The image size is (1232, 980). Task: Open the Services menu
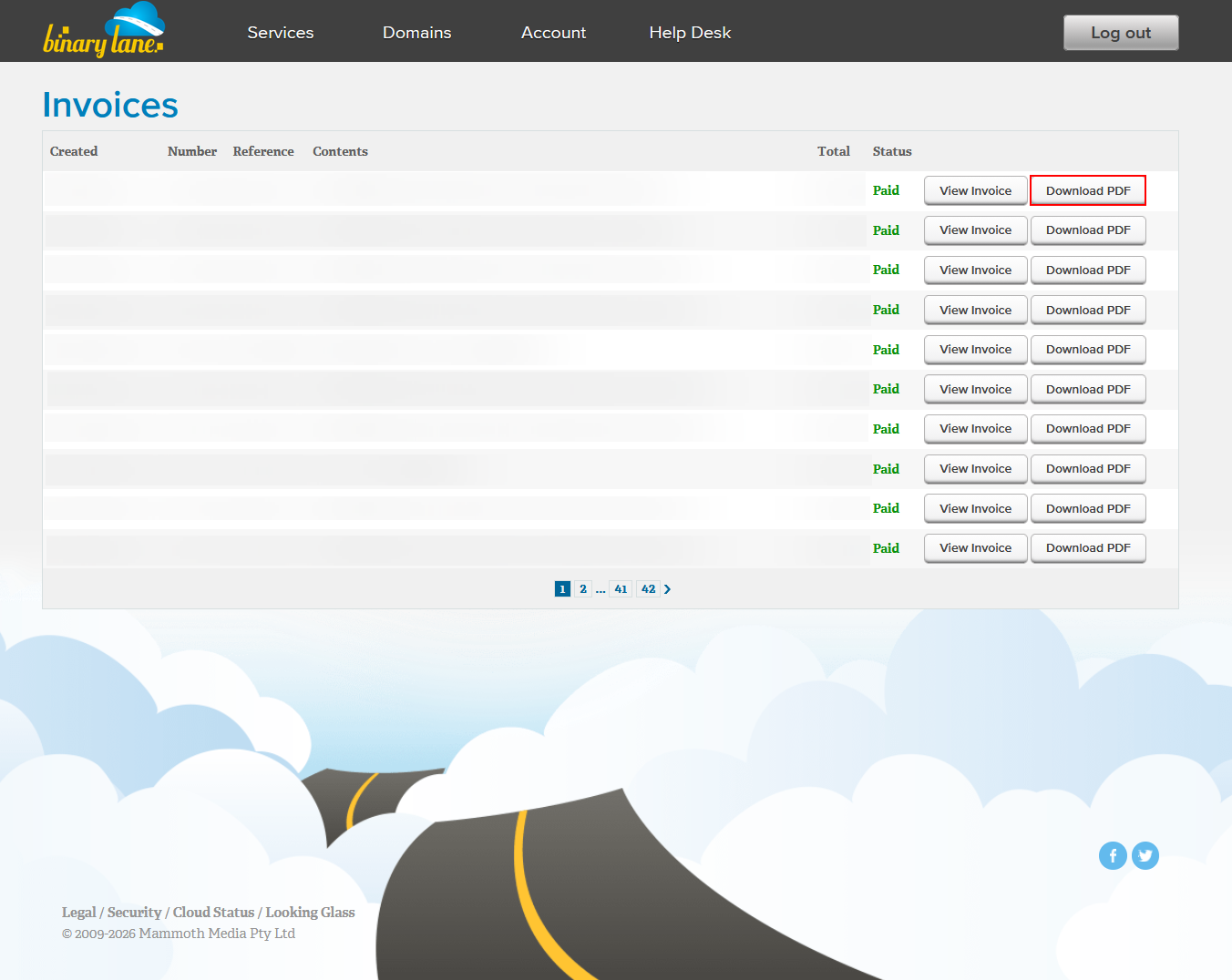(281, 33)
